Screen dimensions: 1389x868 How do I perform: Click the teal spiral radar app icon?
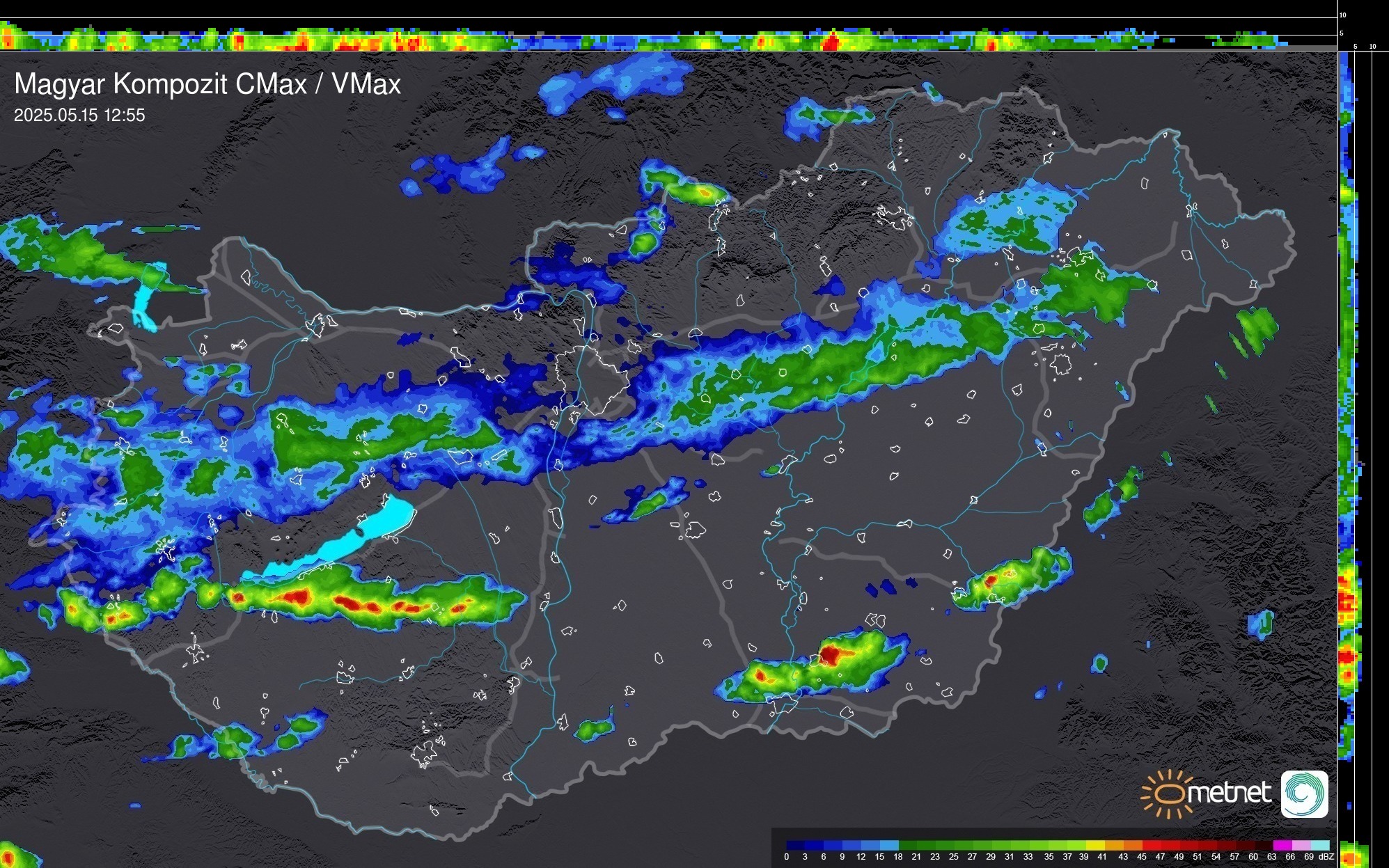click(x=1304, y=794)
